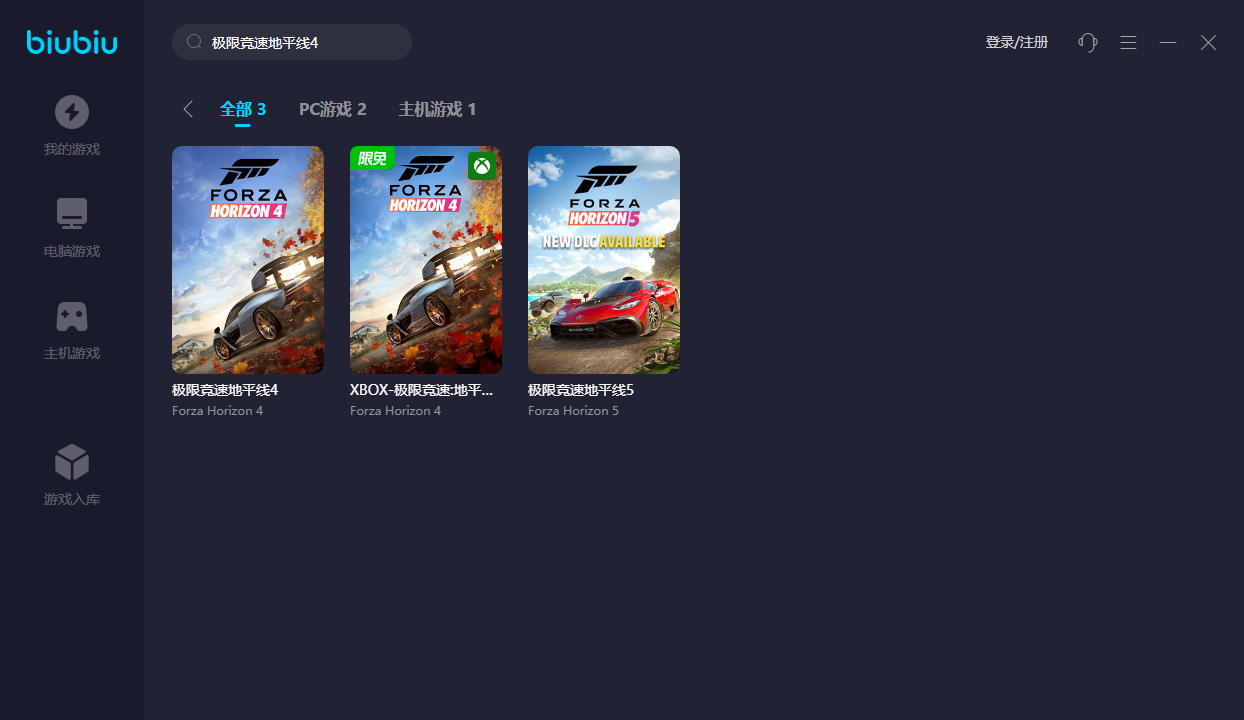The image size is (1244, 720).
Task: Click the 登录/注册 link
Action: (x=1016, y=42)
